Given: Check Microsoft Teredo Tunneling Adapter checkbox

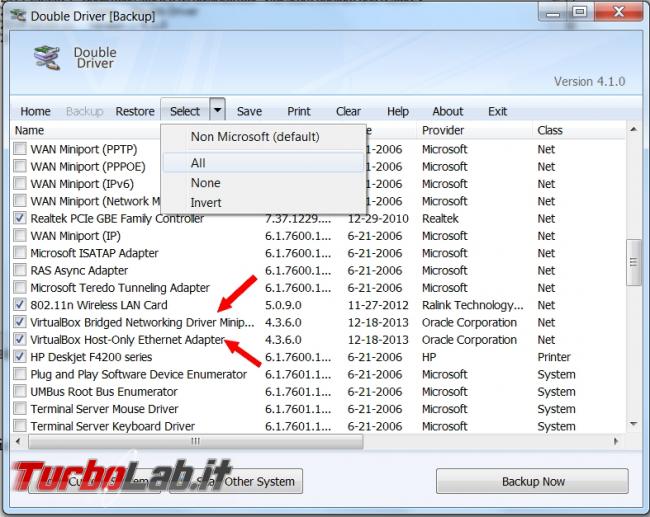Looking at the screenshot, I should (20, 287).
